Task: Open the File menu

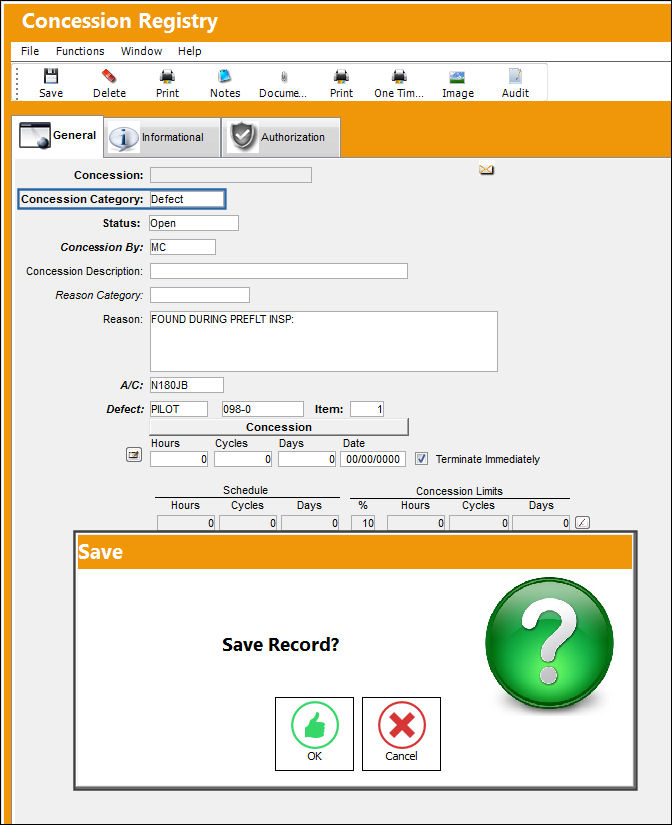Action: 30,51
